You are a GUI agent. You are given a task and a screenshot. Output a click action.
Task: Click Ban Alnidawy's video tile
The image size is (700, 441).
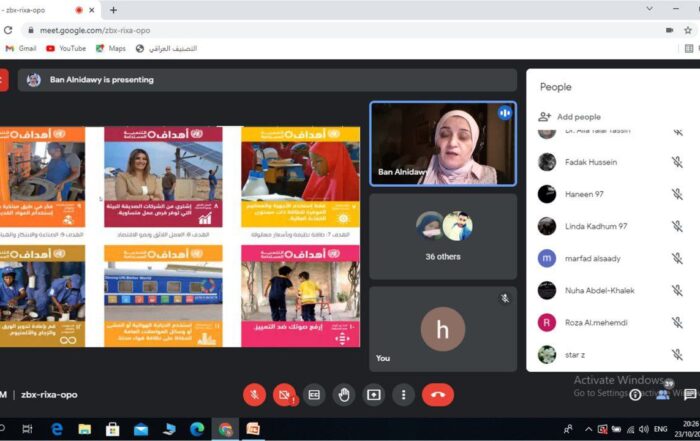click(x=443, y=143)
